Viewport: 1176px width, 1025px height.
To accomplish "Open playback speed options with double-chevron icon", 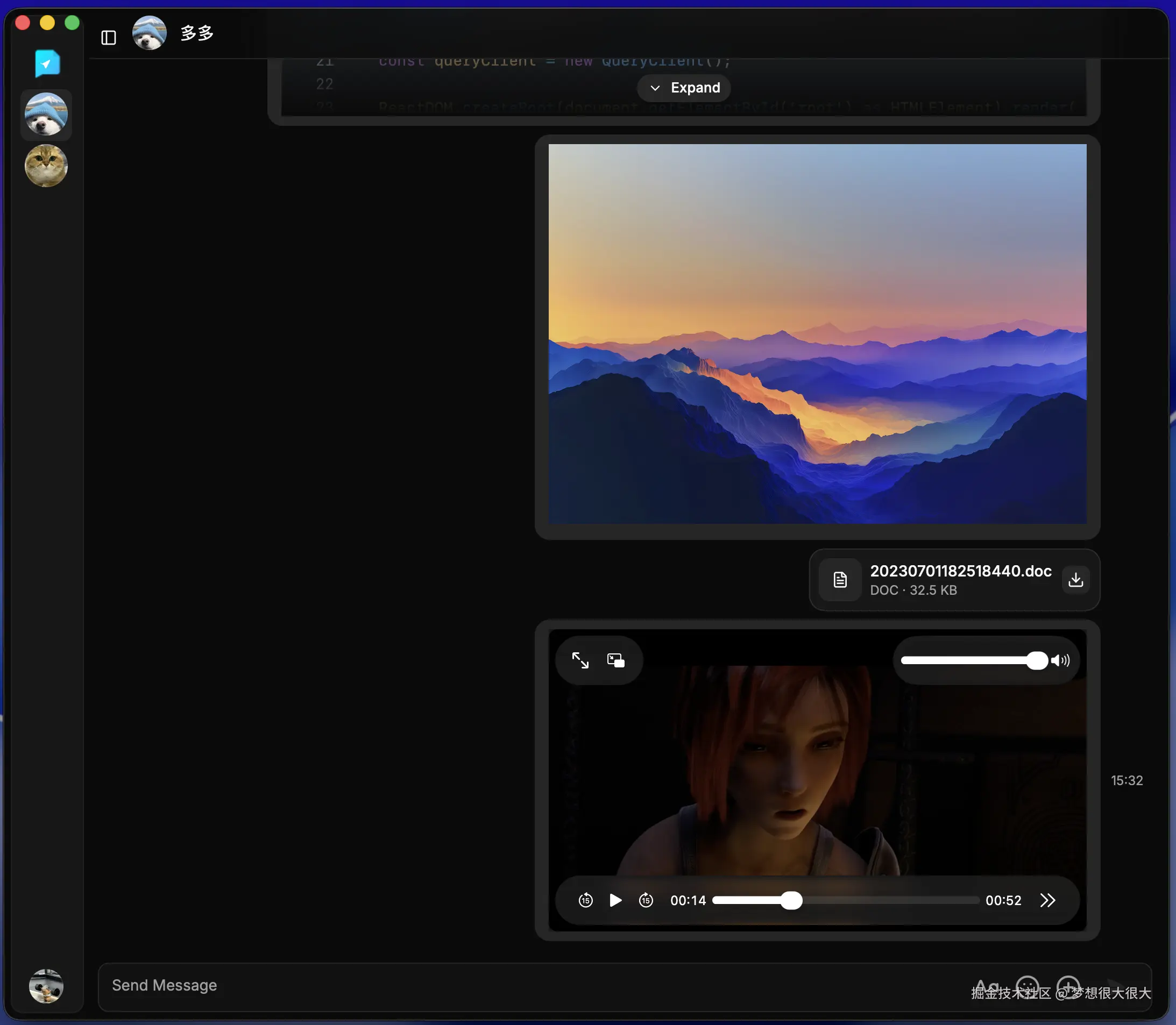I will tap(1048, 900).
